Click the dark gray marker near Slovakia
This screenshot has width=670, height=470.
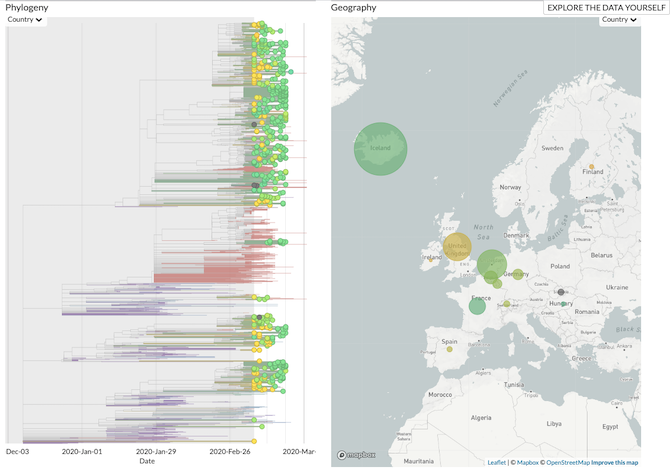tap(562, 292)
